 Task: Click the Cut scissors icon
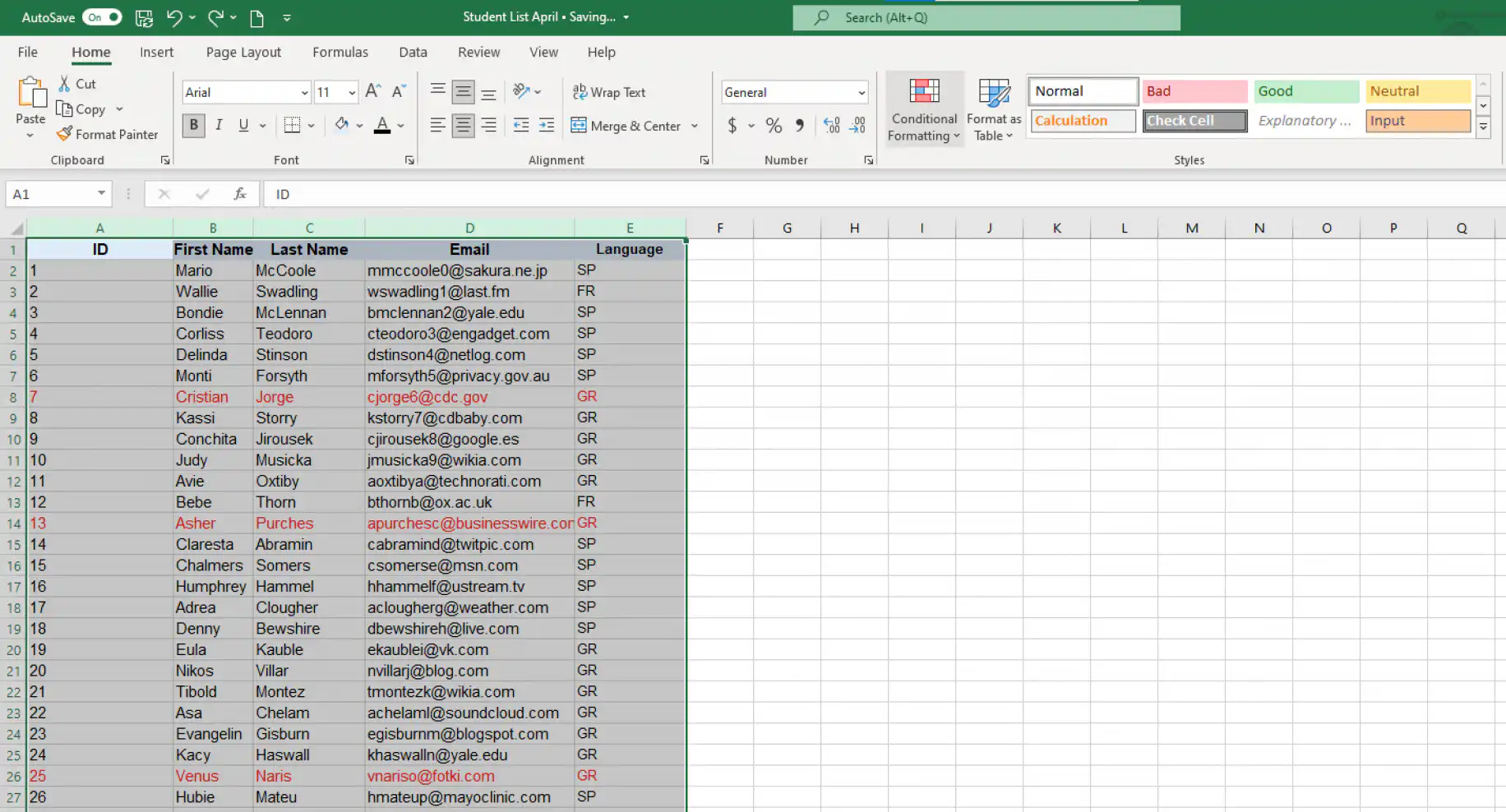[x=64, y=84]
